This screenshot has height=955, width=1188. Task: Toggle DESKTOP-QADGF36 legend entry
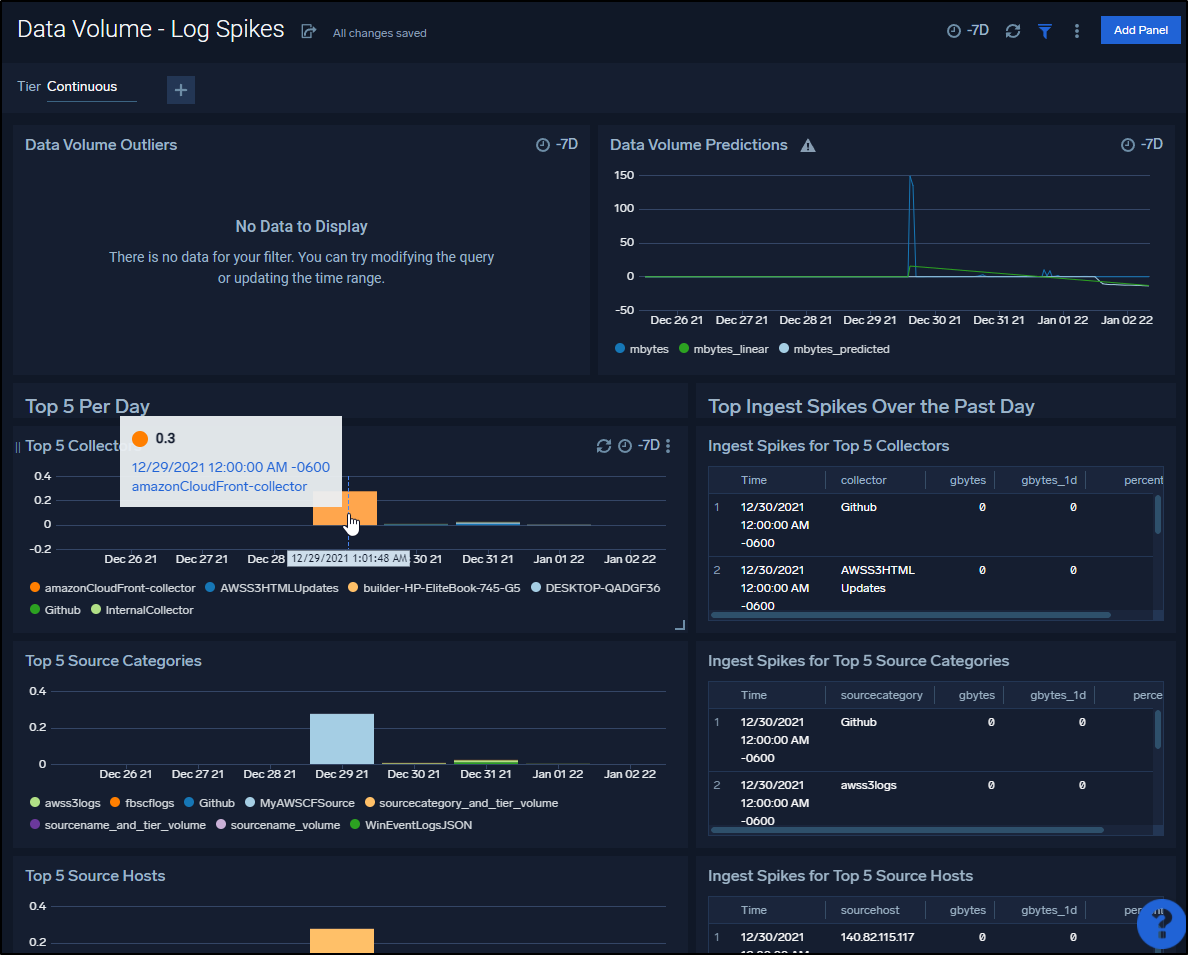596,588
